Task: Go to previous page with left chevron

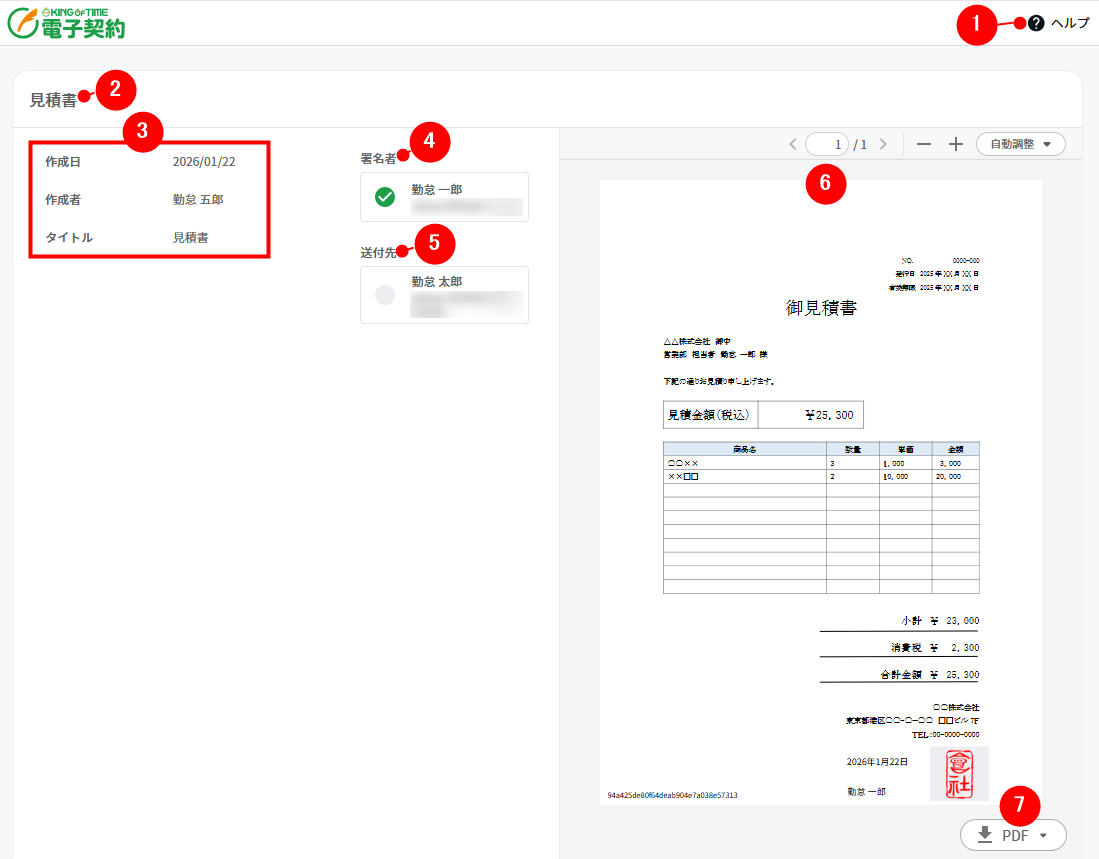Action: coord(795,143)
